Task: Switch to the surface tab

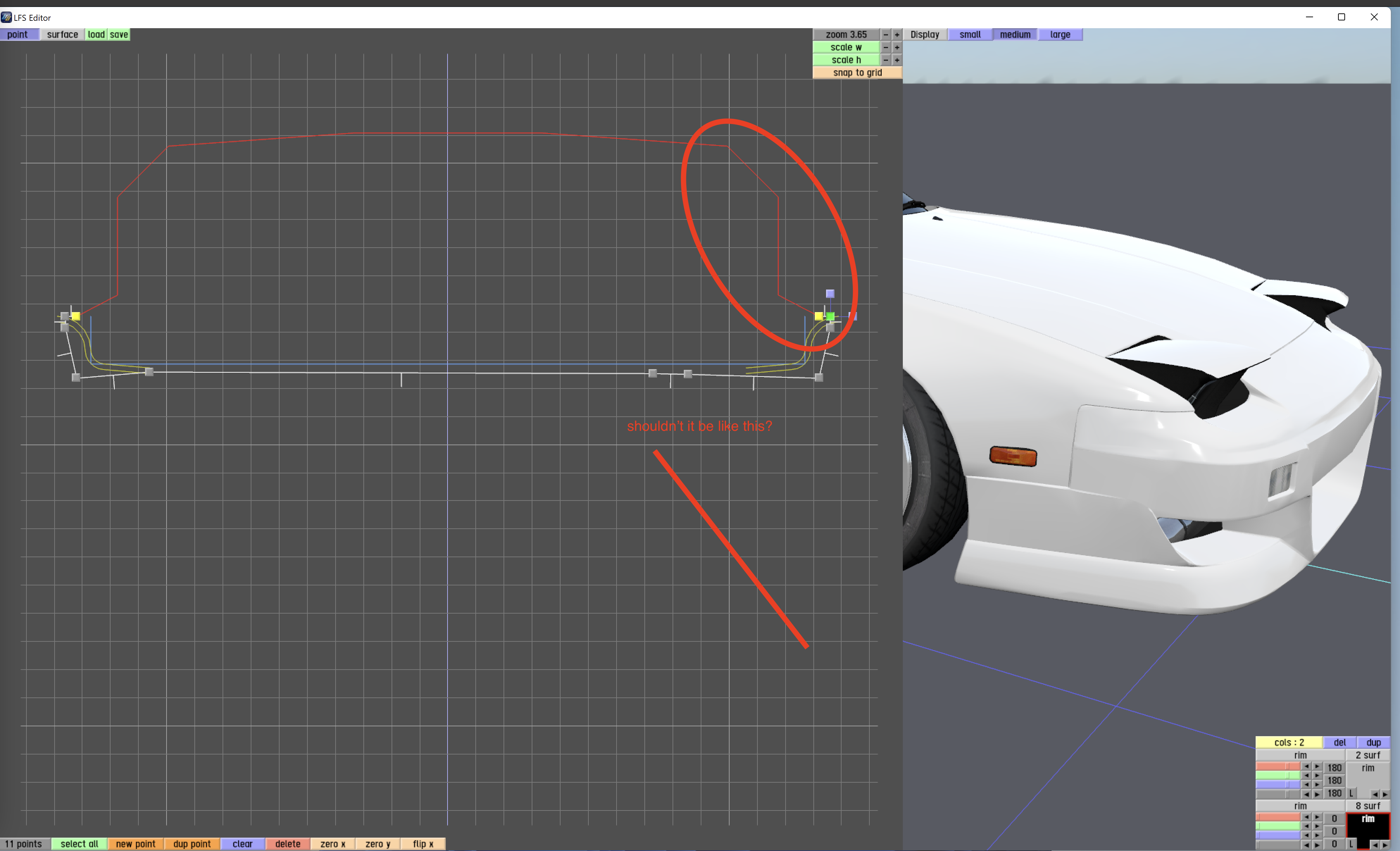Action: [63, 35]
